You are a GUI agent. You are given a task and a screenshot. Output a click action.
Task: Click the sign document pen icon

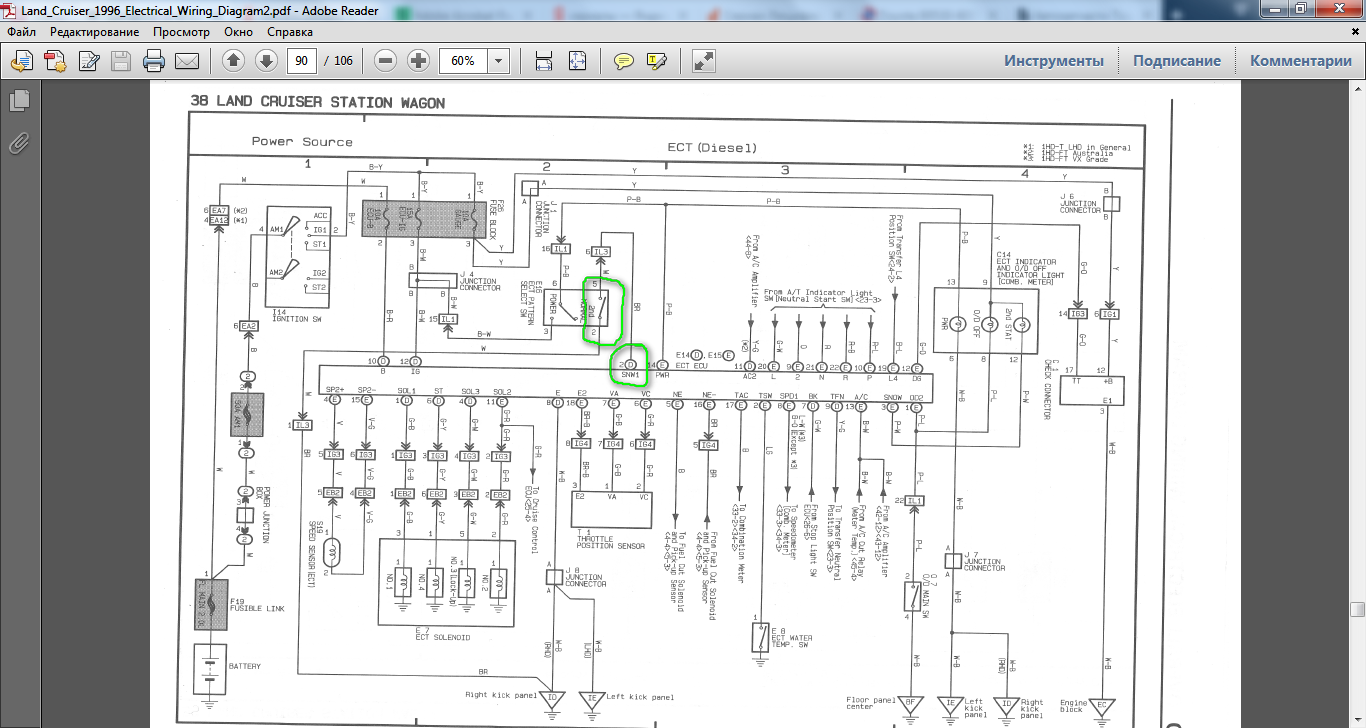click(88, 61)
